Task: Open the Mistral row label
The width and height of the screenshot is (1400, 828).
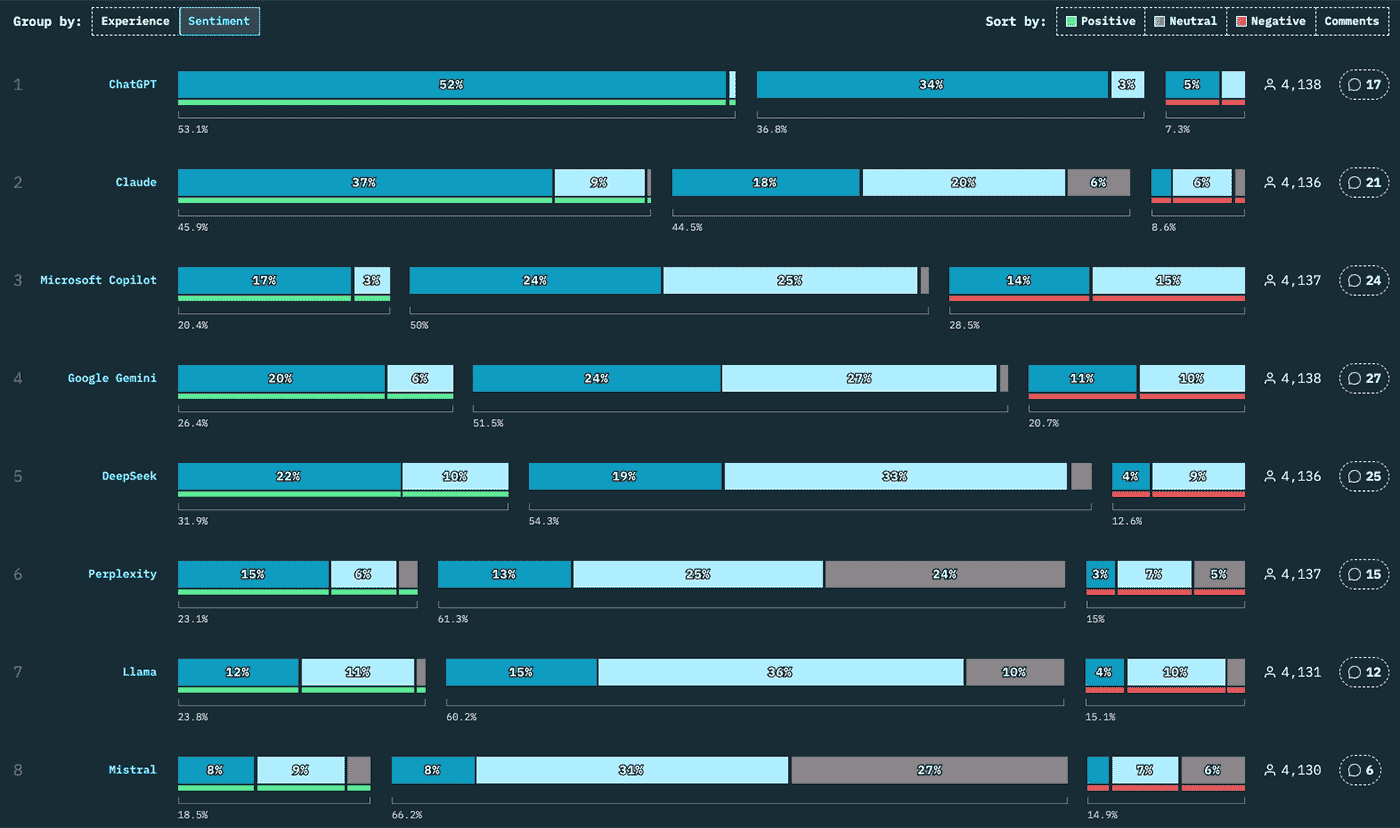Action: 133,770
